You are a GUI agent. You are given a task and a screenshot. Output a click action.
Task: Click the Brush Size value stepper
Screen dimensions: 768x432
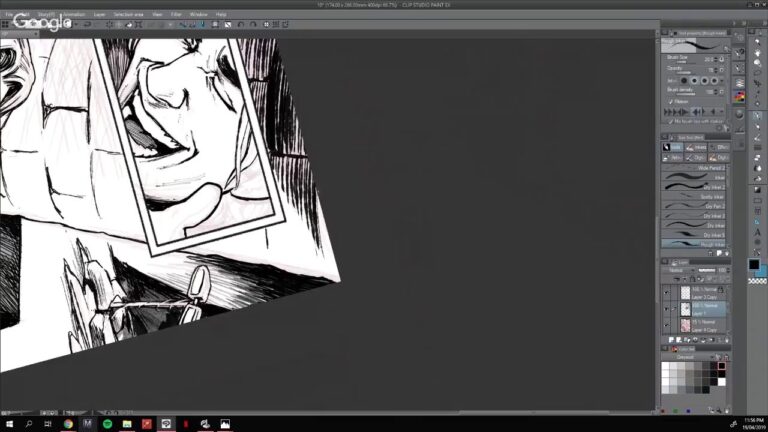pos(716,59)
